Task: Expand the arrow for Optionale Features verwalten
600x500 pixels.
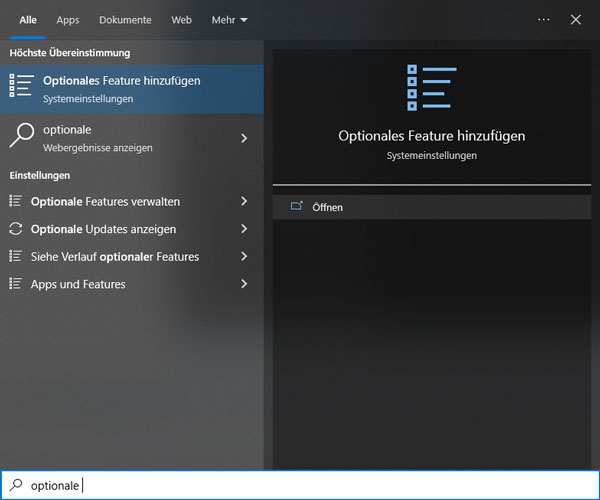Action: 244,201
